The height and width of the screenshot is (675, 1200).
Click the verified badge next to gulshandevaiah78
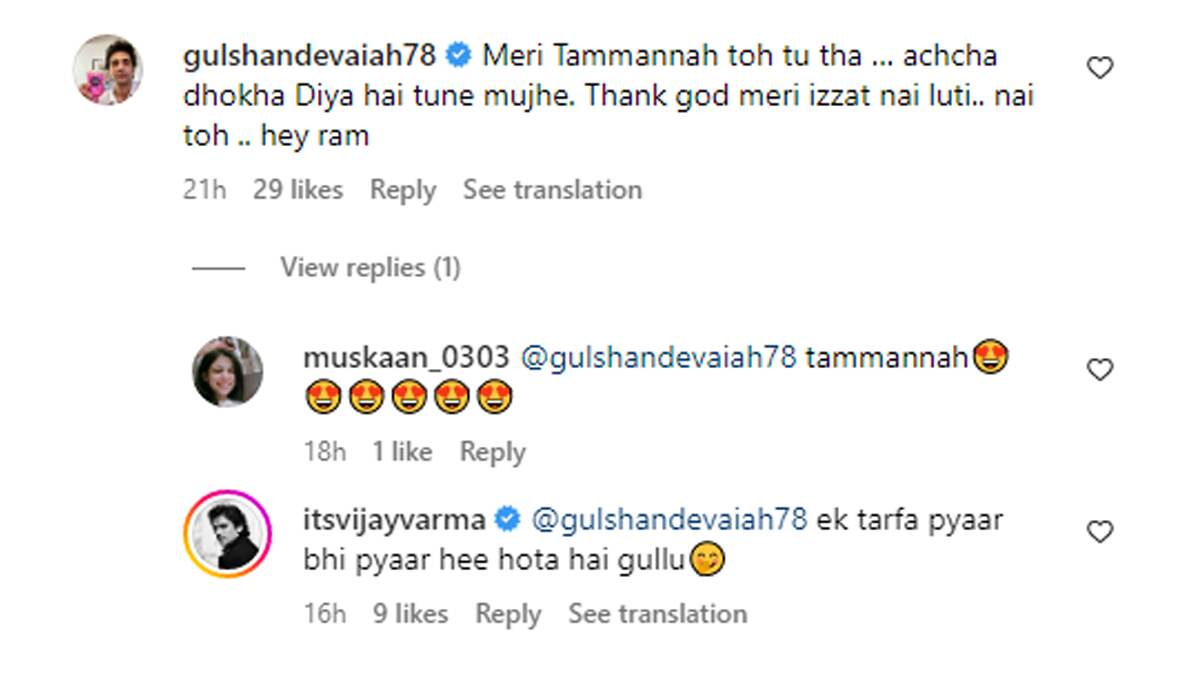(x=459, y=56)
